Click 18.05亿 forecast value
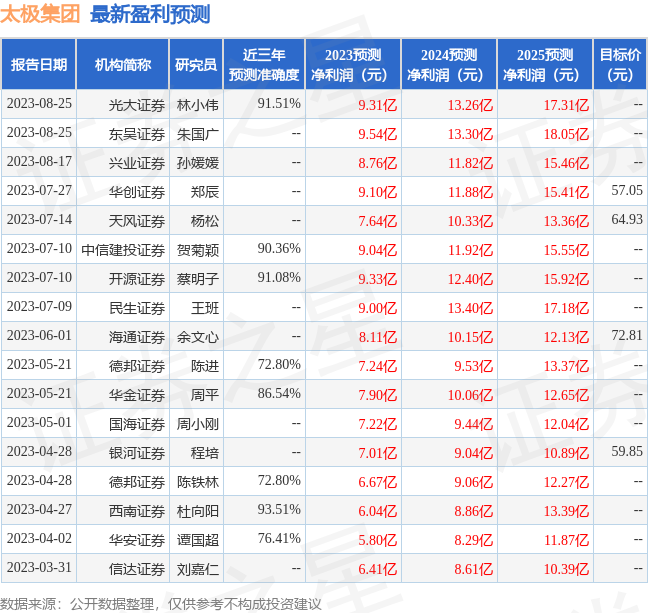The width and height of the screenshot is (648, 613). coord(566,134)
